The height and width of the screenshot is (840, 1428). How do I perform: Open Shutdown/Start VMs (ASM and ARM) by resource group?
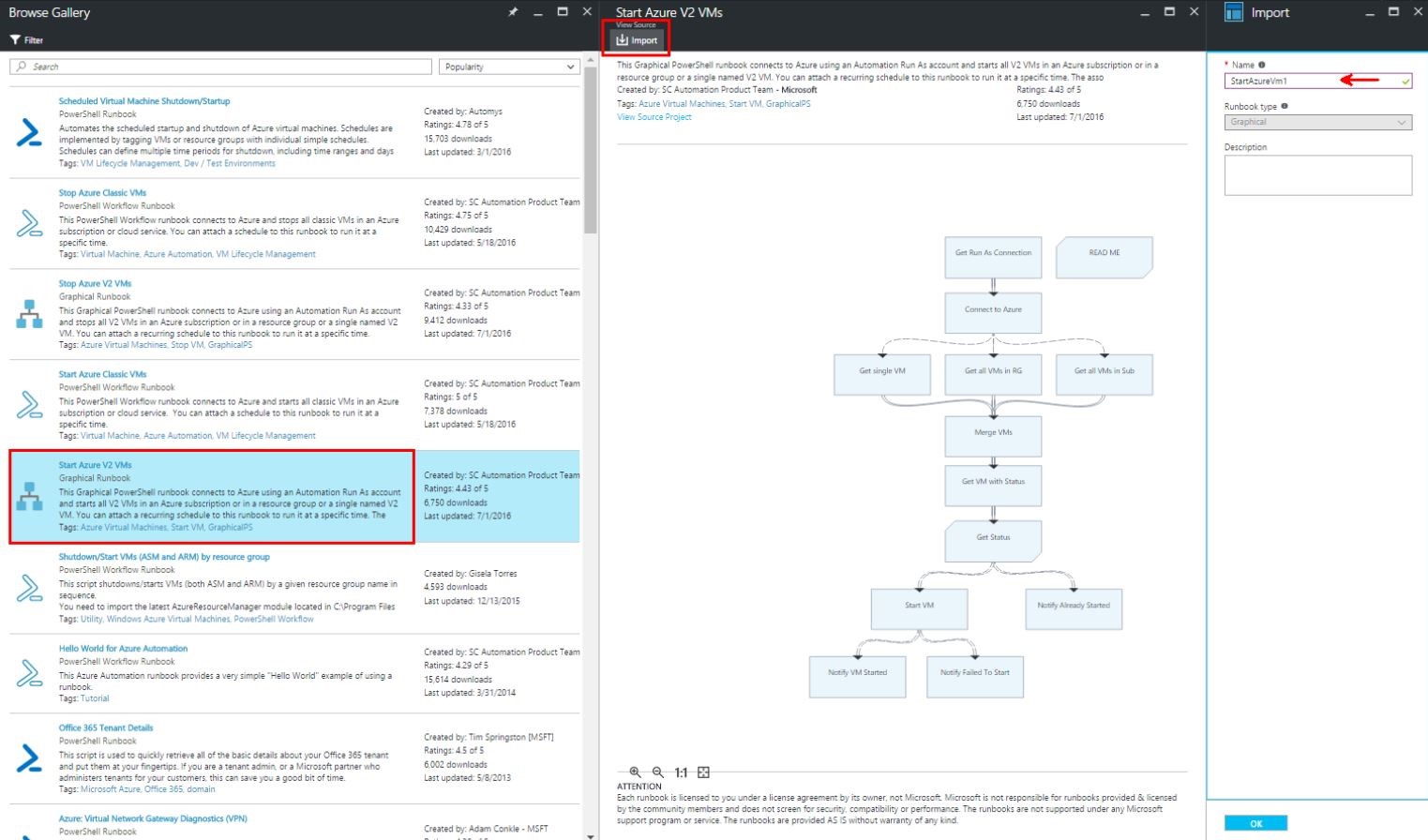coord(164,557)
